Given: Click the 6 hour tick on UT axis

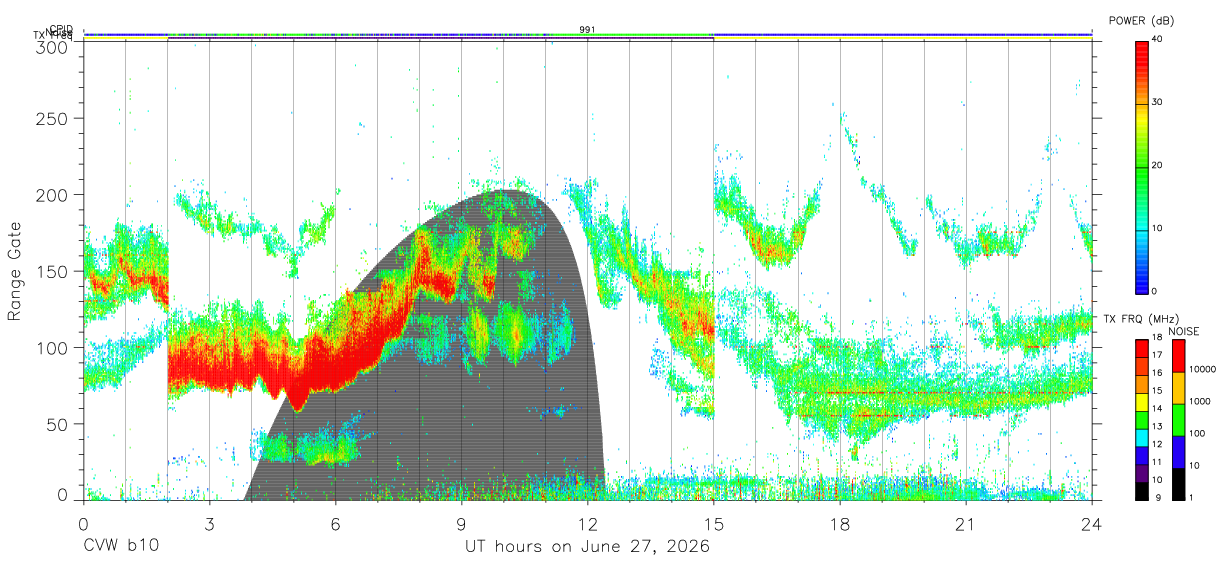Looking at the screenshot, I should point(335,523).
